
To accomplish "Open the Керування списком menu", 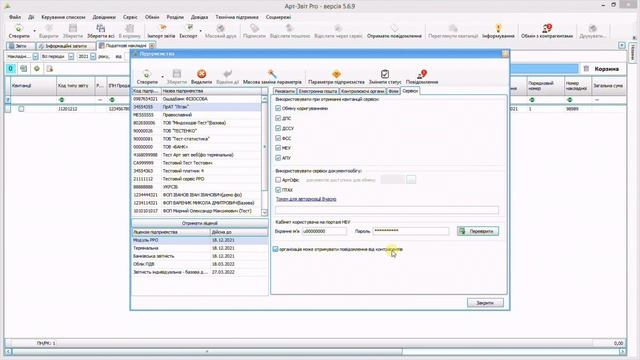I will coord(63,17).
